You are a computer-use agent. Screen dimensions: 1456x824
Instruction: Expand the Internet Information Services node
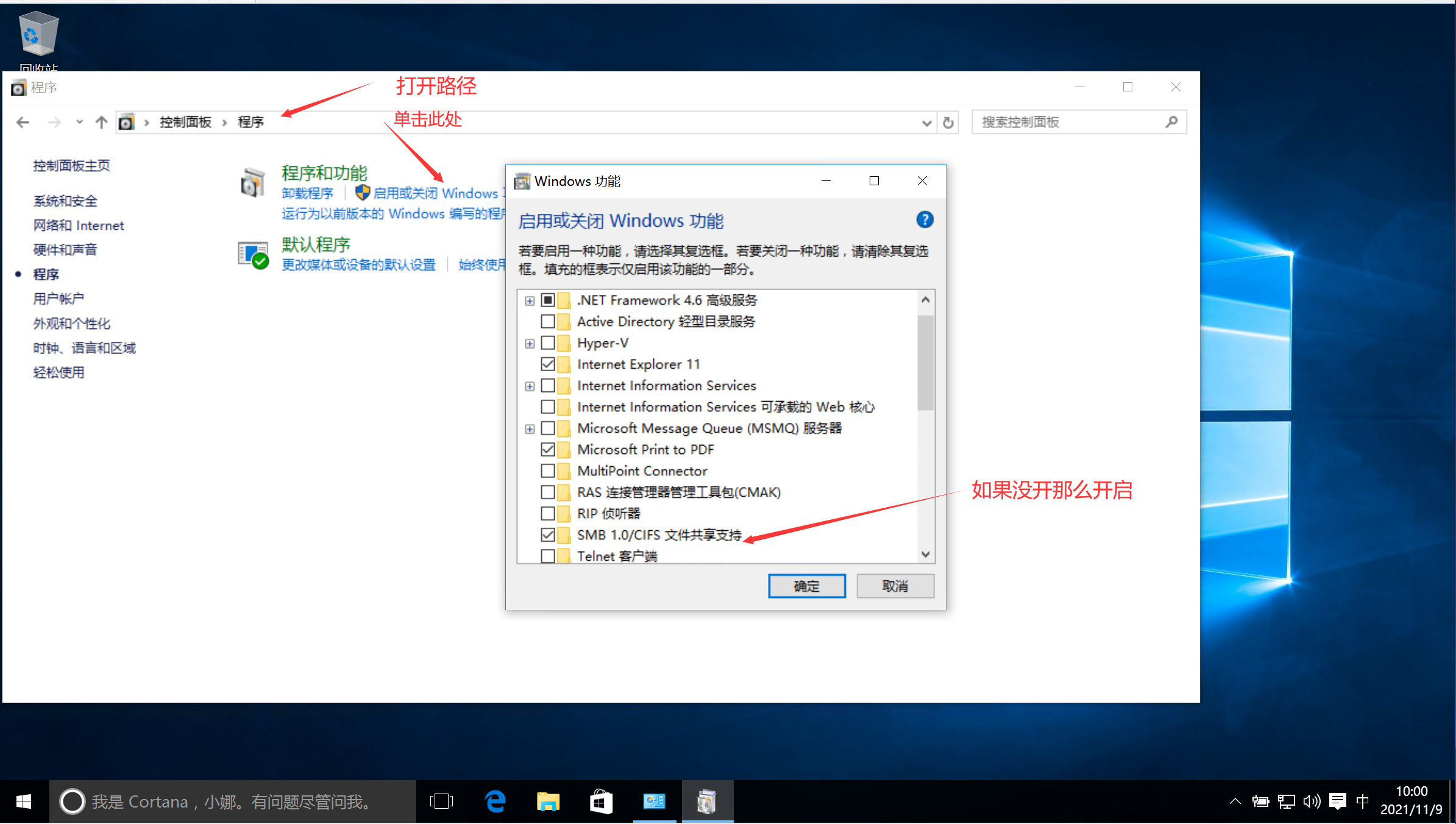[530, 386]
